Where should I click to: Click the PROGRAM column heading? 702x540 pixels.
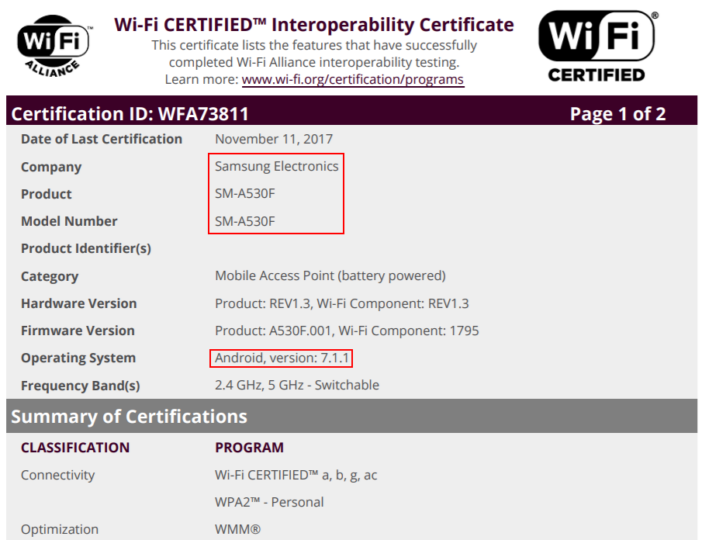point(249,447)
